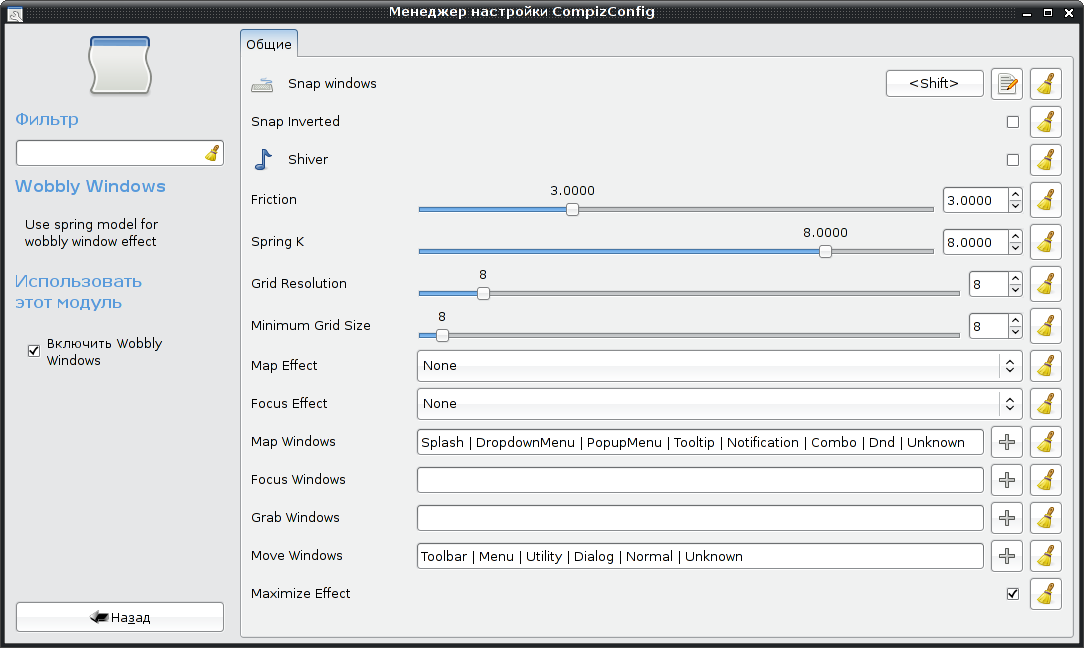Screen dimensions: 1084x648
Task: Reset Map Windows broom icon
Action: (1045, 442)
